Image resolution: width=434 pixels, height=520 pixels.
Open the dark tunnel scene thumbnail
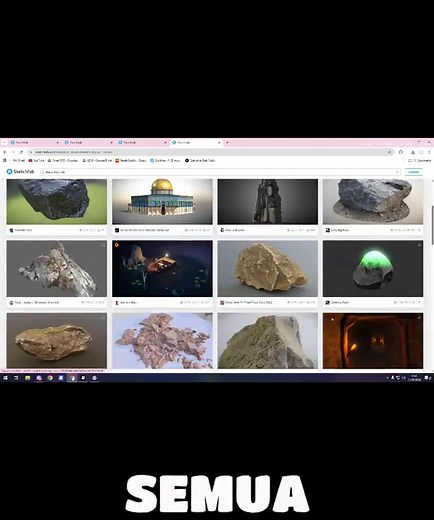click(x=373, y=341)
